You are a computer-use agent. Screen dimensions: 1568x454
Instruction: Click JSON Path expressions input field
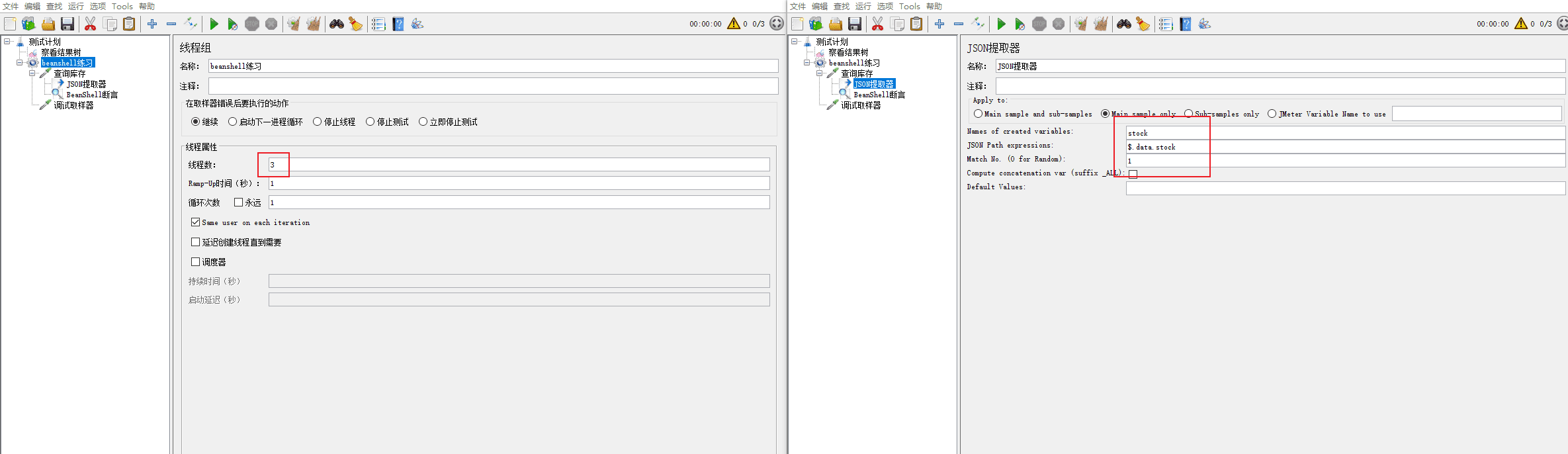point(1346,147)
